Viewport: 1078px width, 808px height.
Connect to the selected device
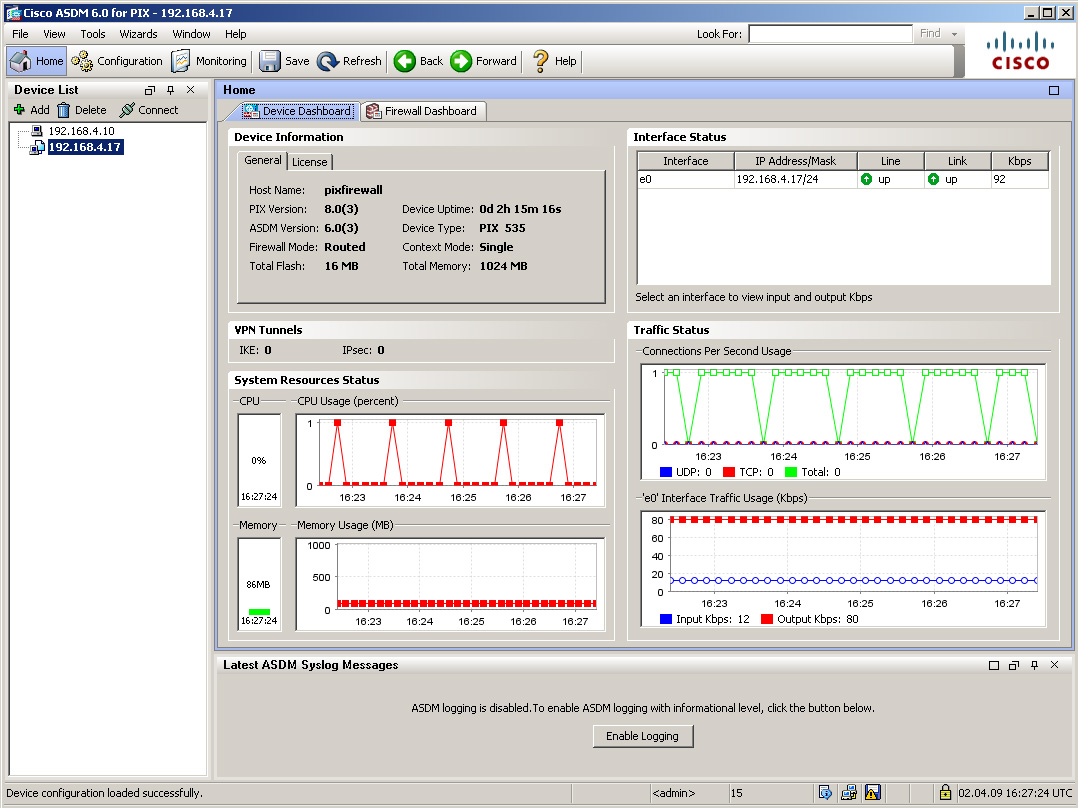click(148, 110)
